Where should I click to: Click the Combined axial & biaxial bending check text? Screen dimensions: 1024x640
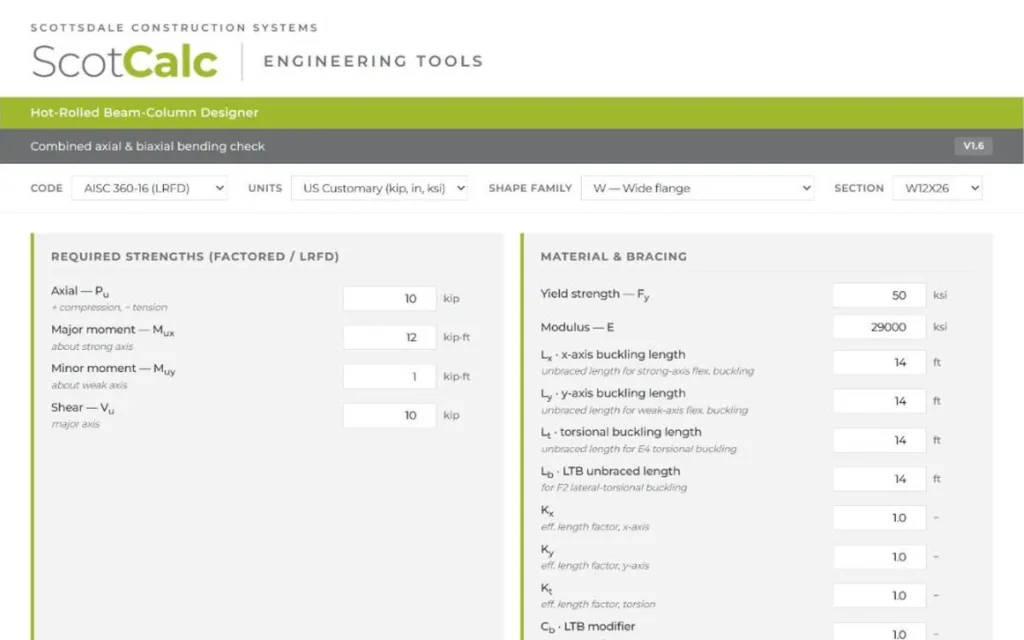pos(148,146)
